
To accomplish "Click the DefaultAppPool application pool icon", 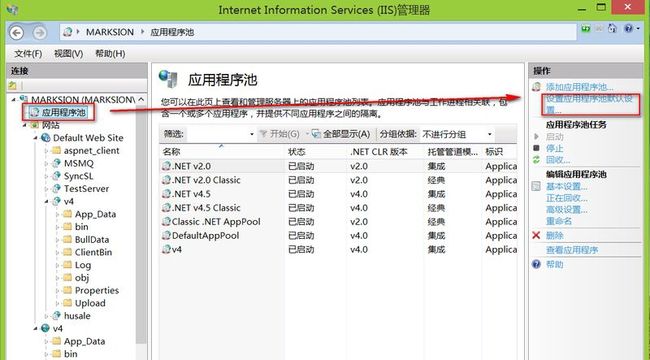I will coord(166,235).
